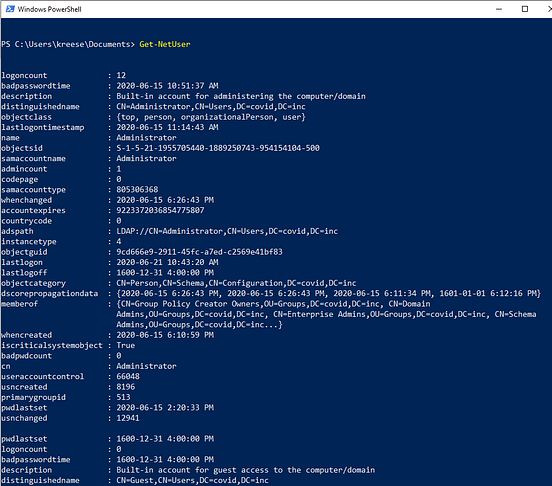Click the Get-NetUser command text
Viewport: 552px width, 486px height.
click(x=165, y=44)
